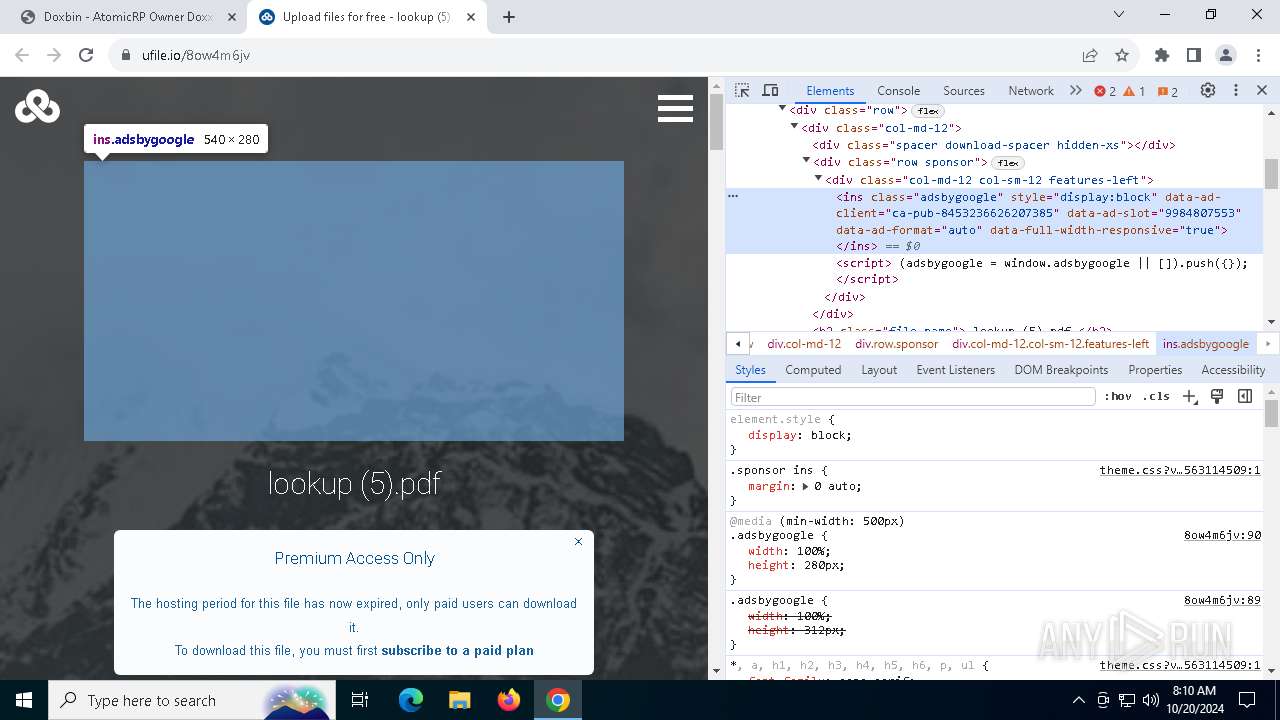Open DevTools settings gear
This screenshot has width=1280, height=720.
pos(1208,90)
